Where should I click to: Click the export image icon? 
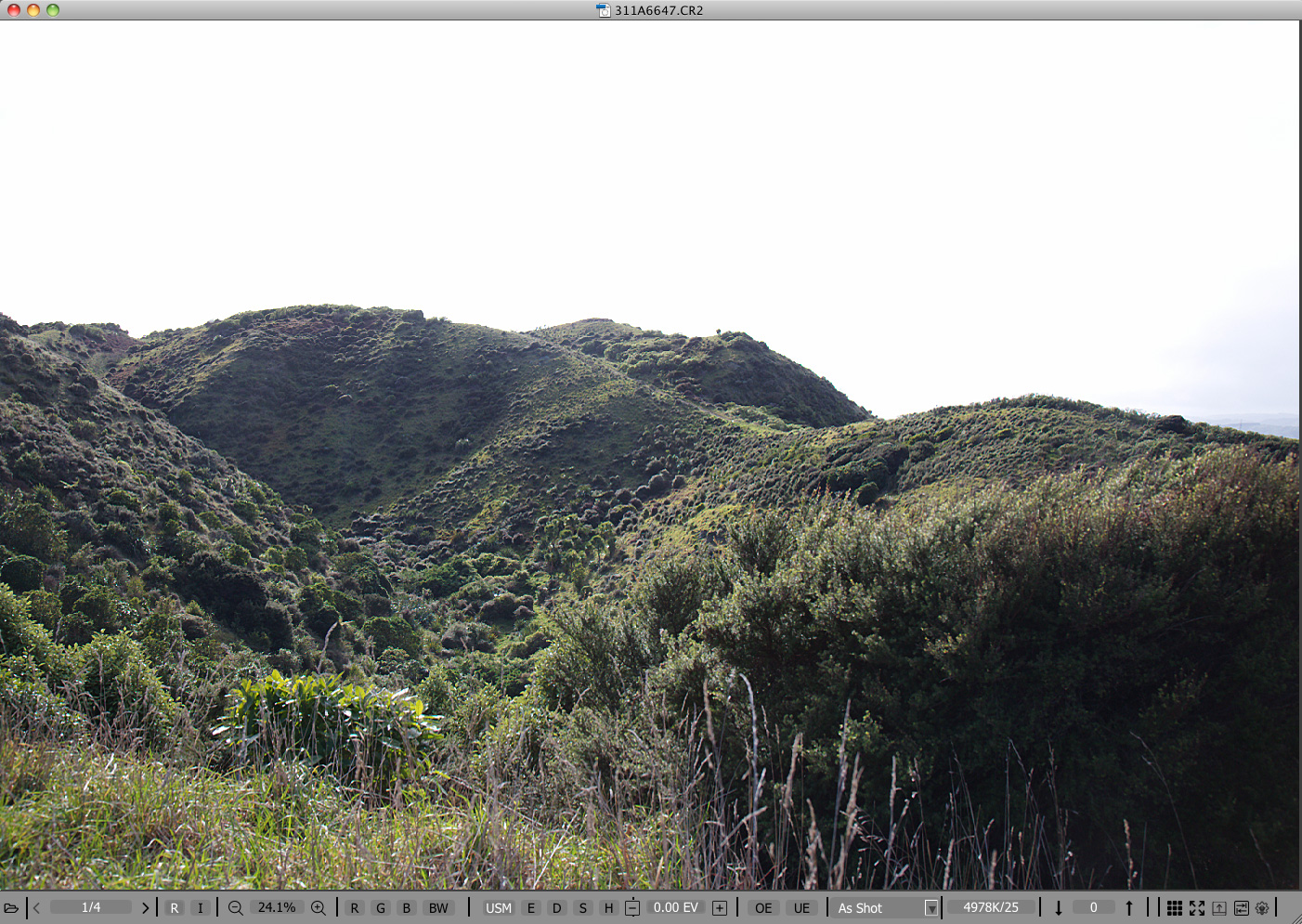1218,908
